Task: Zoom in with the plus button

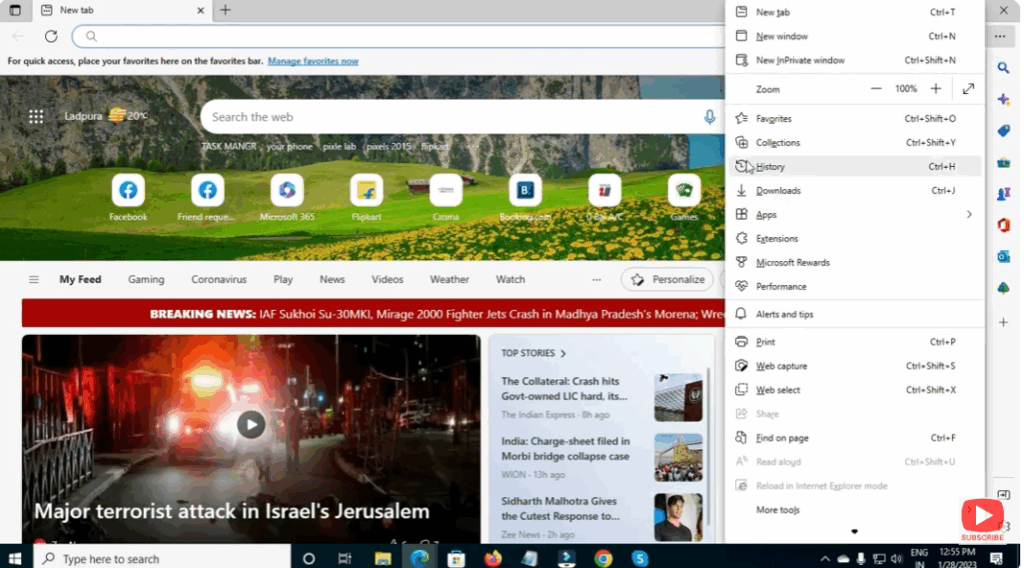Action: [x=936, y=89]
